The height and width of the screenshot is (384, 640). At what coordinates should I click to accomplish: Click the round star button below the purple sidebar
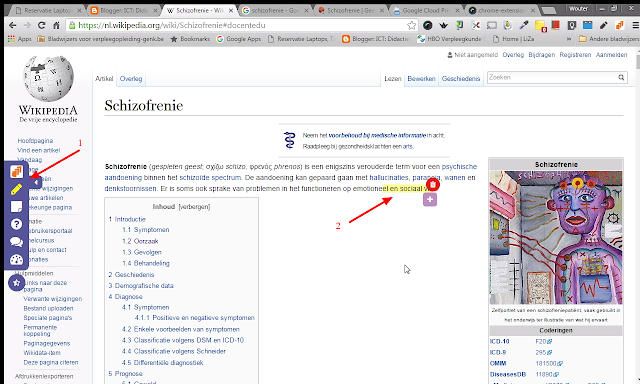[16, 282]
